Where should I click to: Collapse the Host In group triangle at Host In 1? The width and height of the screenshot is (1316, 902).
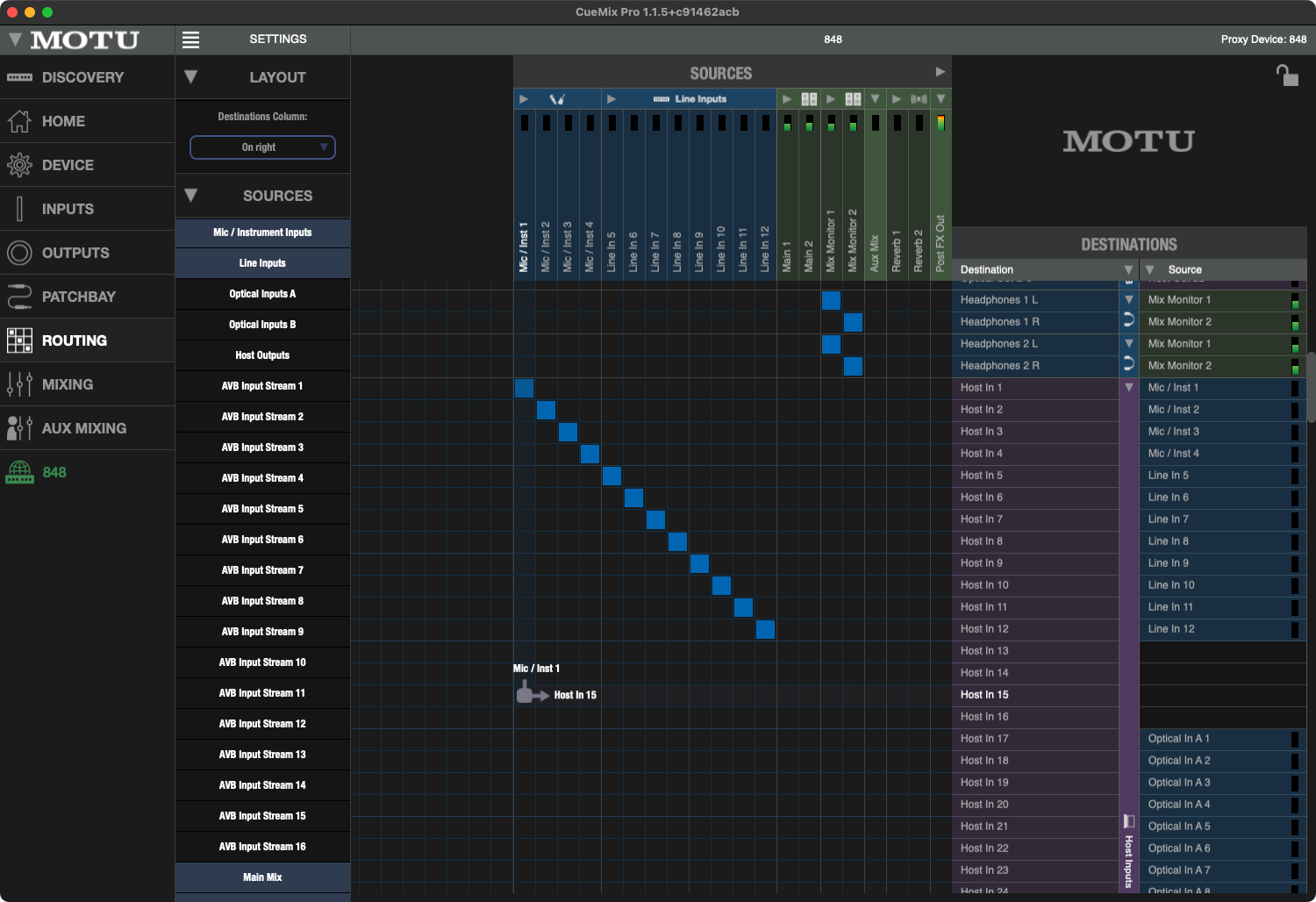click(1129, 387)
